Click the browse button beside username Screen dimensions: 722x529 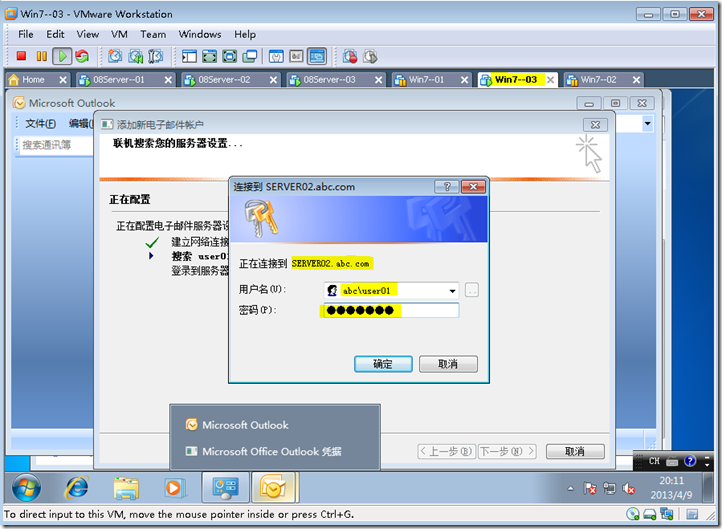(x=472, y=290)
